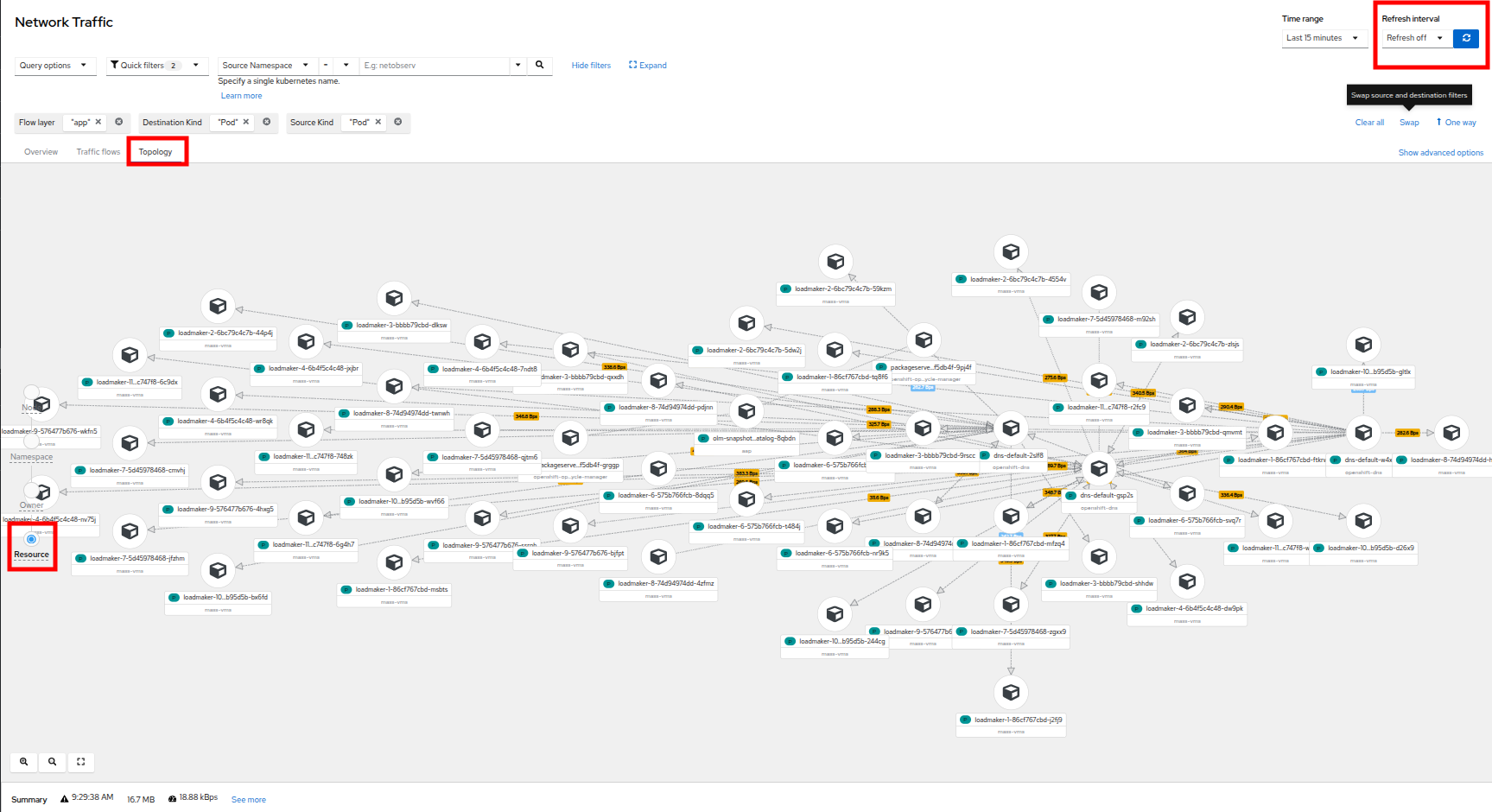The image size is (1492, 812).
Task: Click the Hide filters link
Action: click(x=591, y=66)
